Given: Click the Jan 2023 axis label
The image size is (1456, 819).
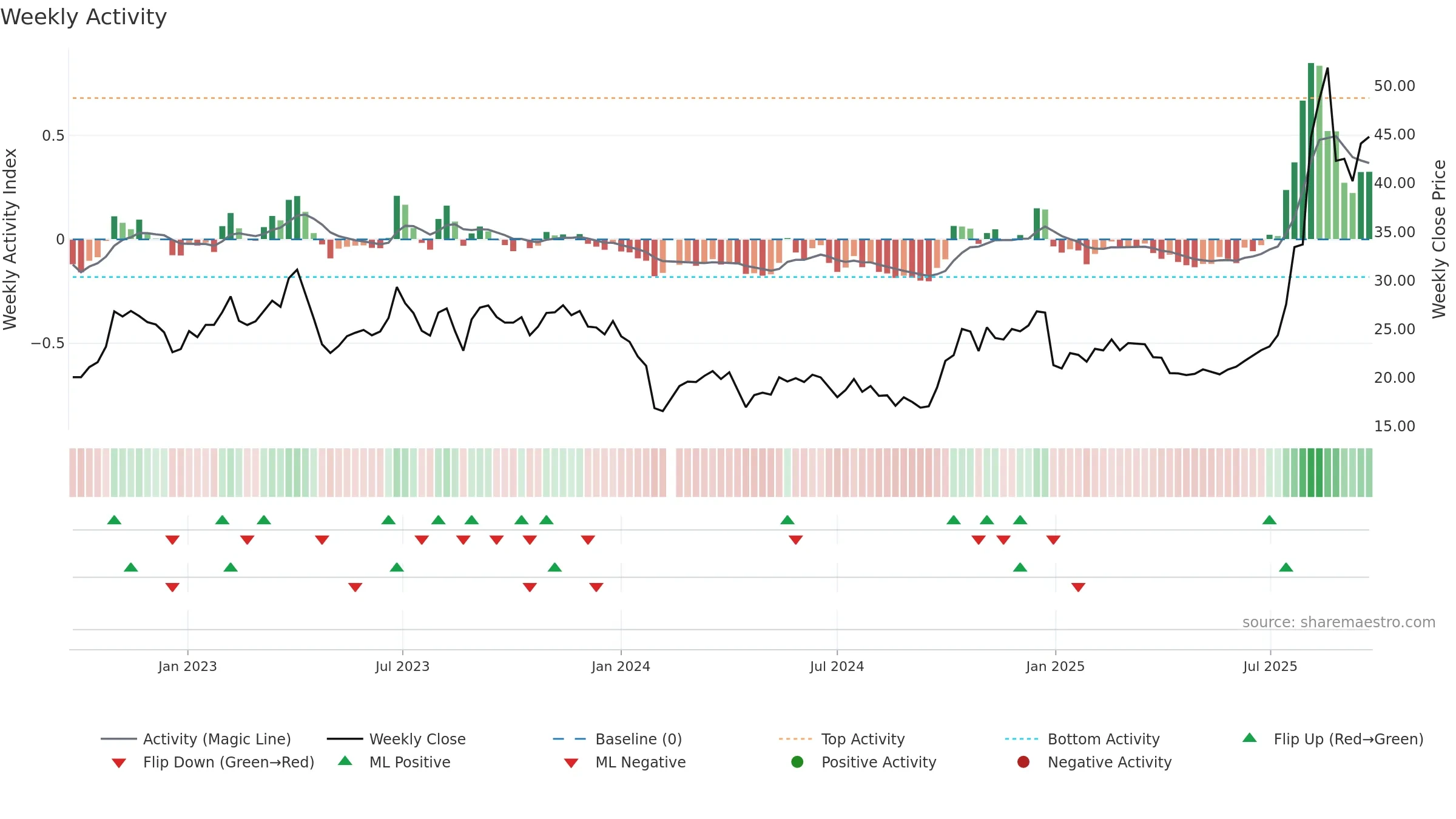Looking at the screenshot, I should (x=187, y=666).
